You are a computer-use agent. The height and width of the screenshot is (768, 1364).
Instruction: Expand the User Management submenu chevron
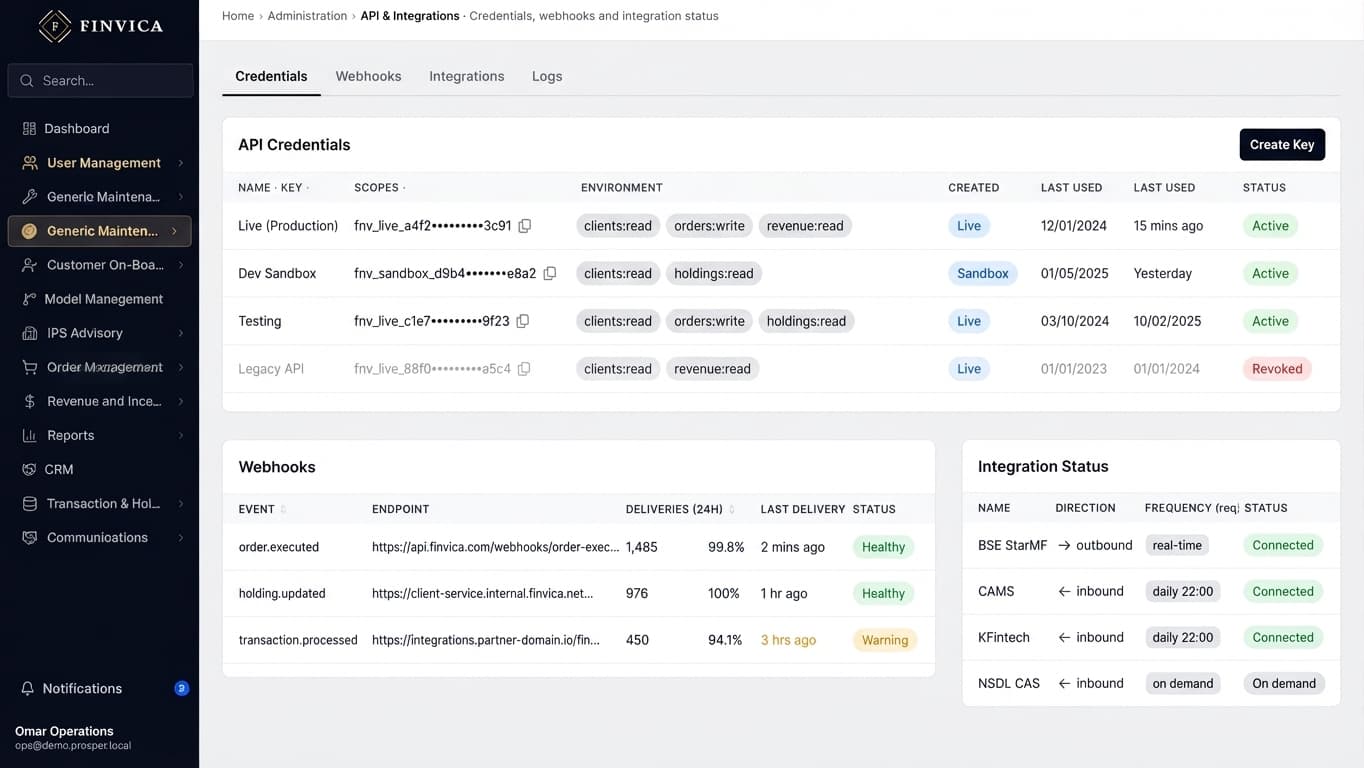[180, 163]
